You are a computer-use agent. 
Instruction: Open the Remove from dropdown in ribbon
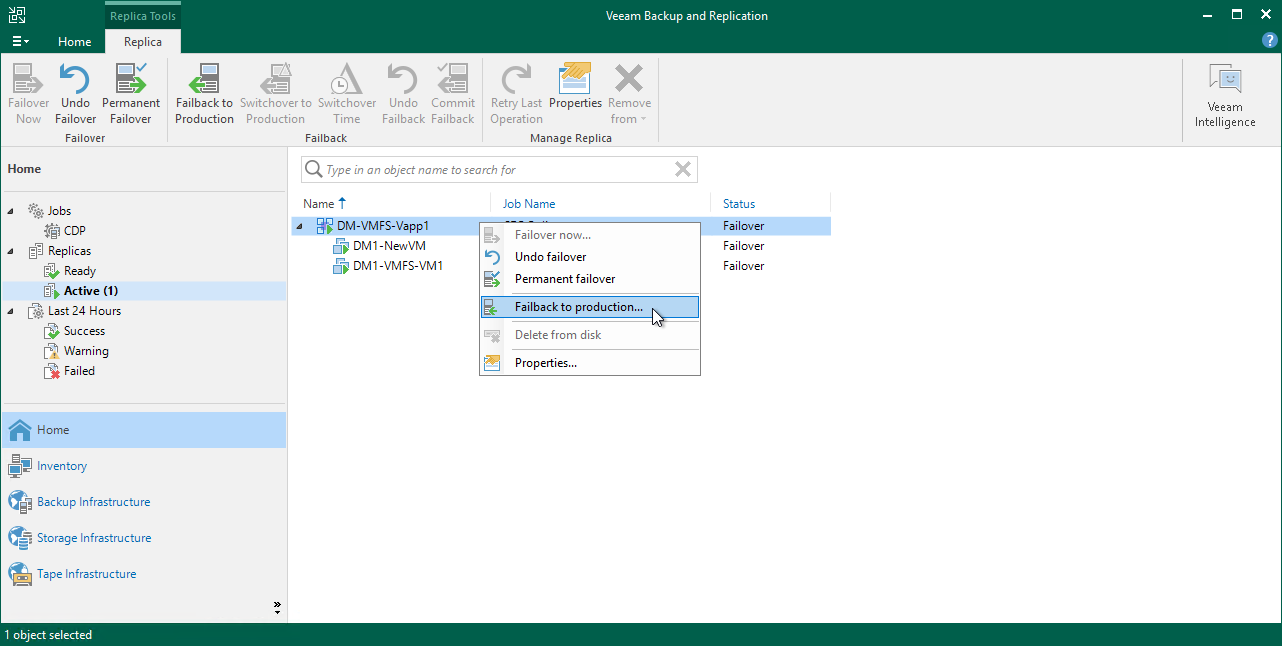(x=629, y=94)
